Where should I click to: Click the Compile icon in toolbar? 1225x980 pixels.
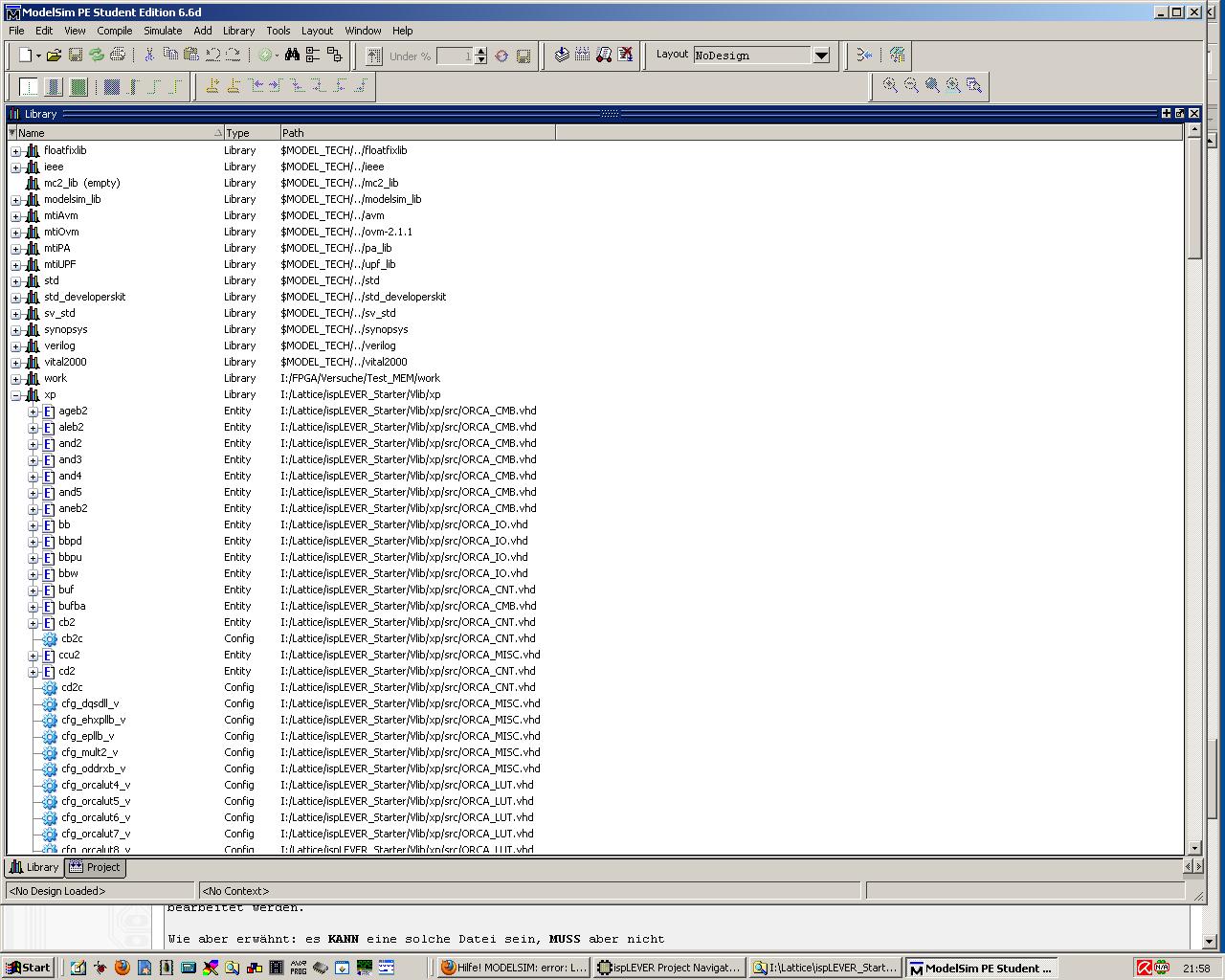[562, 56]
